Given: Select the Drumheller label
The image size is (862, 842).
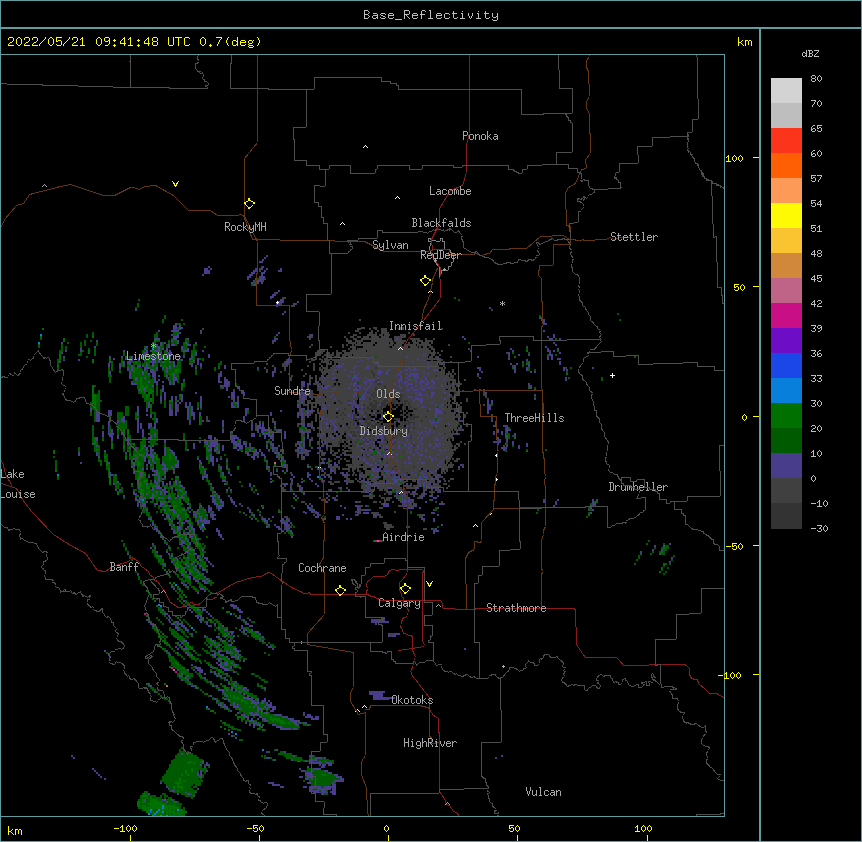Looking at the screenshot, I should coord(638,487).
